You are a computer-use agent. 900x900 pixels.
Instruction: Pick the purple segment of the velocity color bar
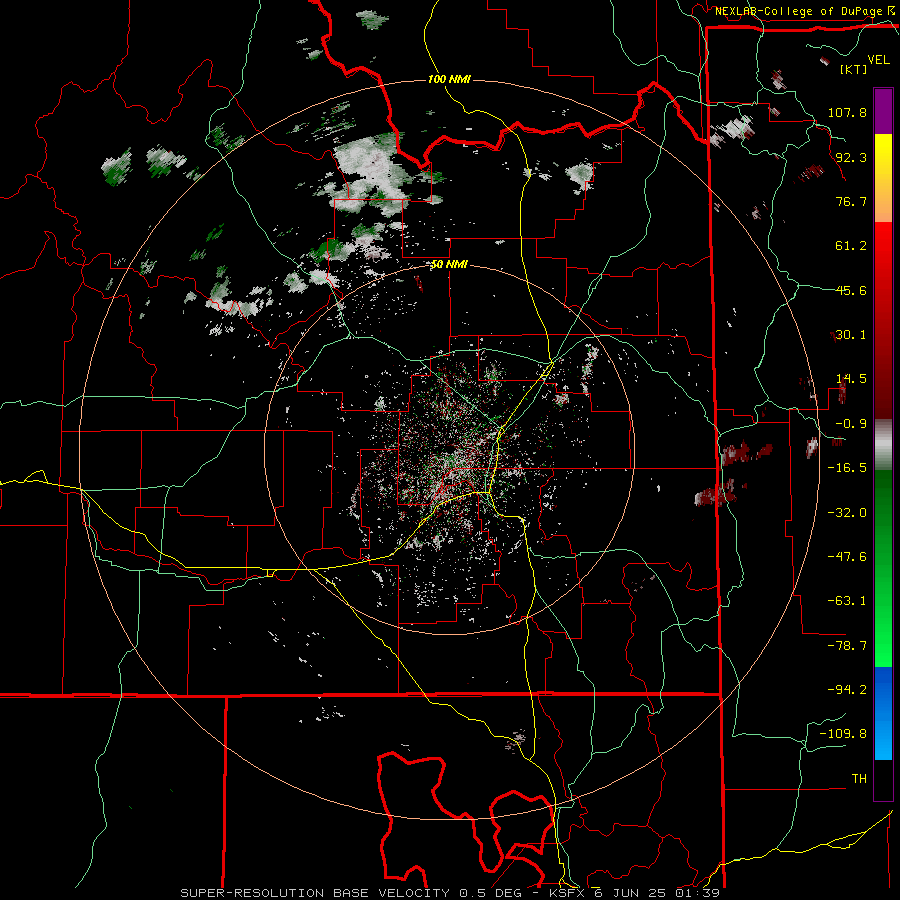click(883, 111)
